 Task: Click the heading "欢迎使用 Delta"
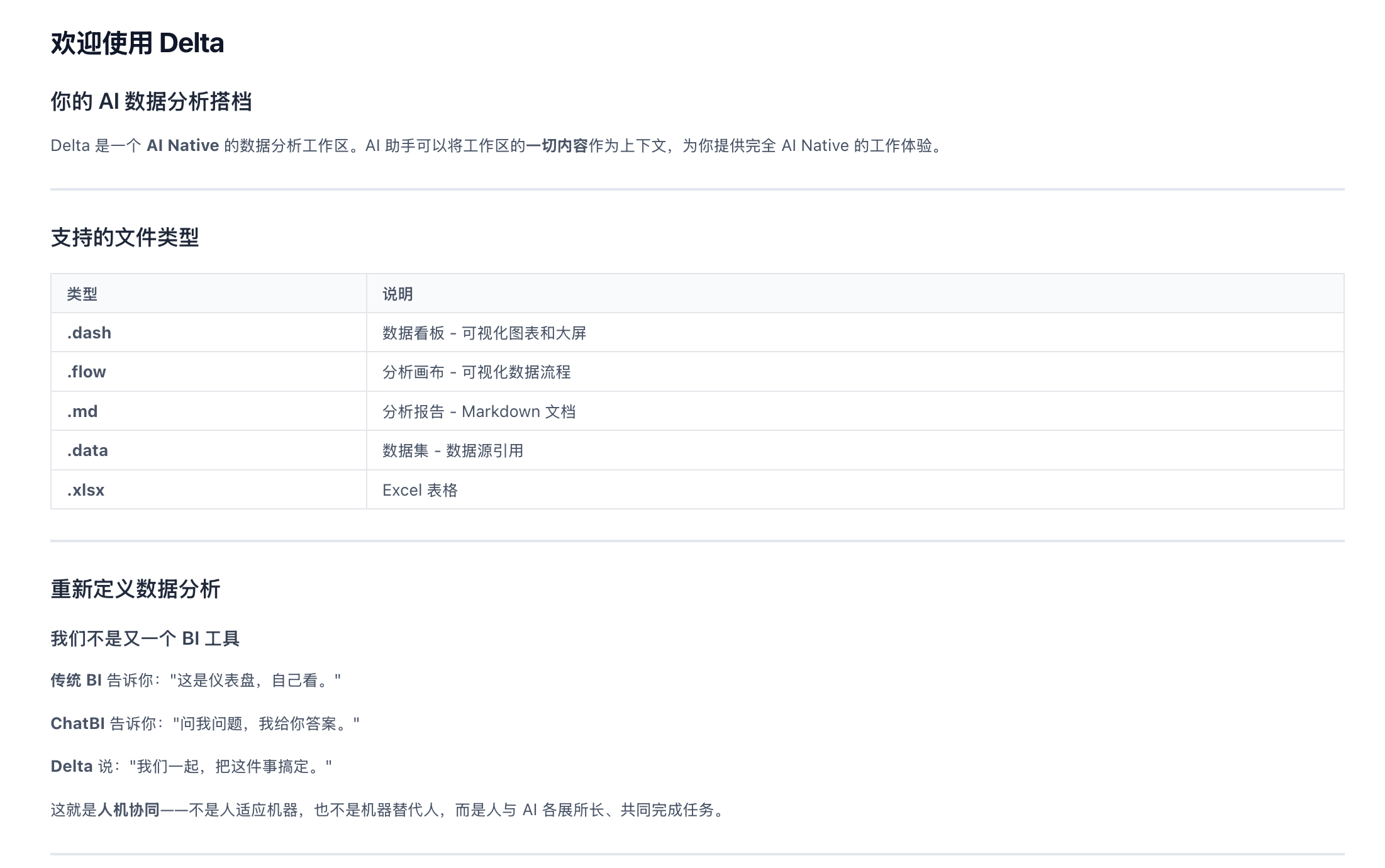(x=137, y=43)
